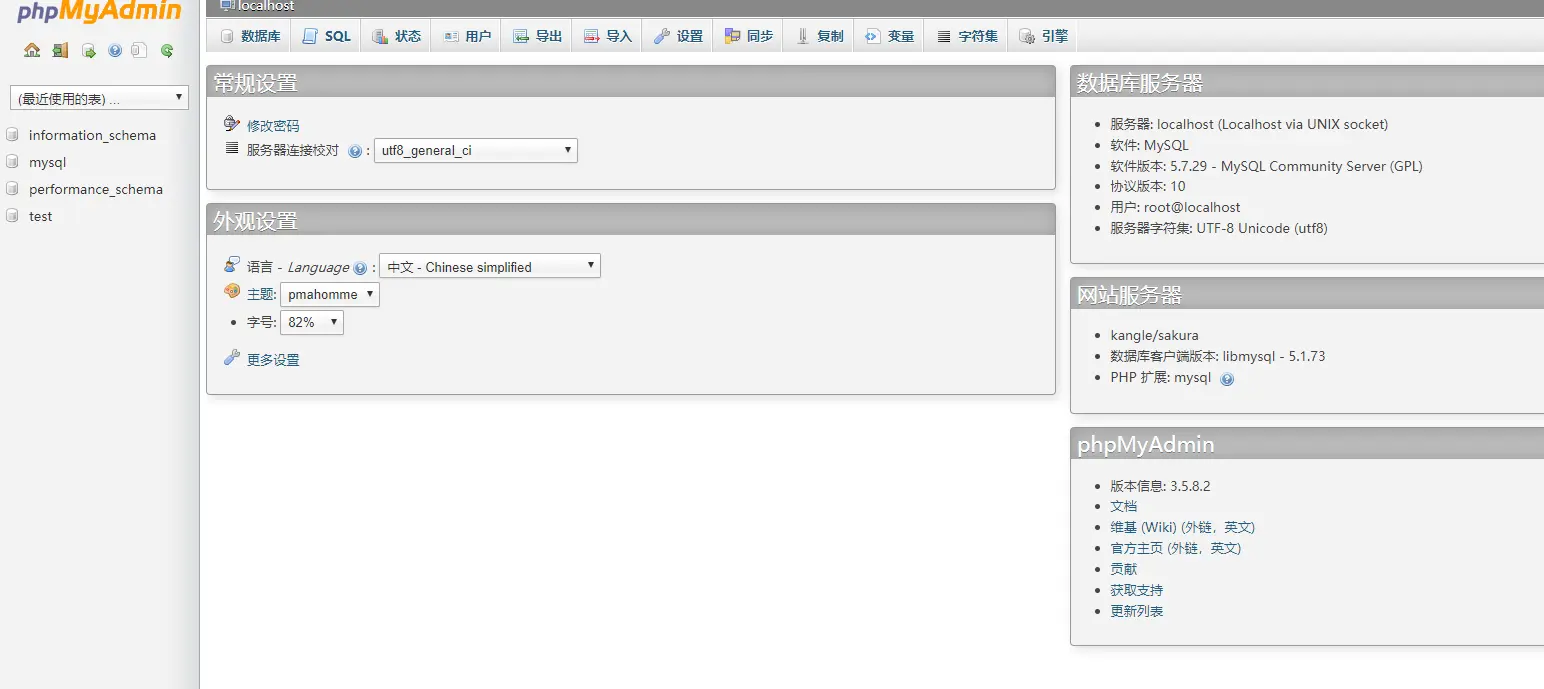Click the Home icon in the sidebar
This screenshot has width=1544, height=689.
coord(32,50)
